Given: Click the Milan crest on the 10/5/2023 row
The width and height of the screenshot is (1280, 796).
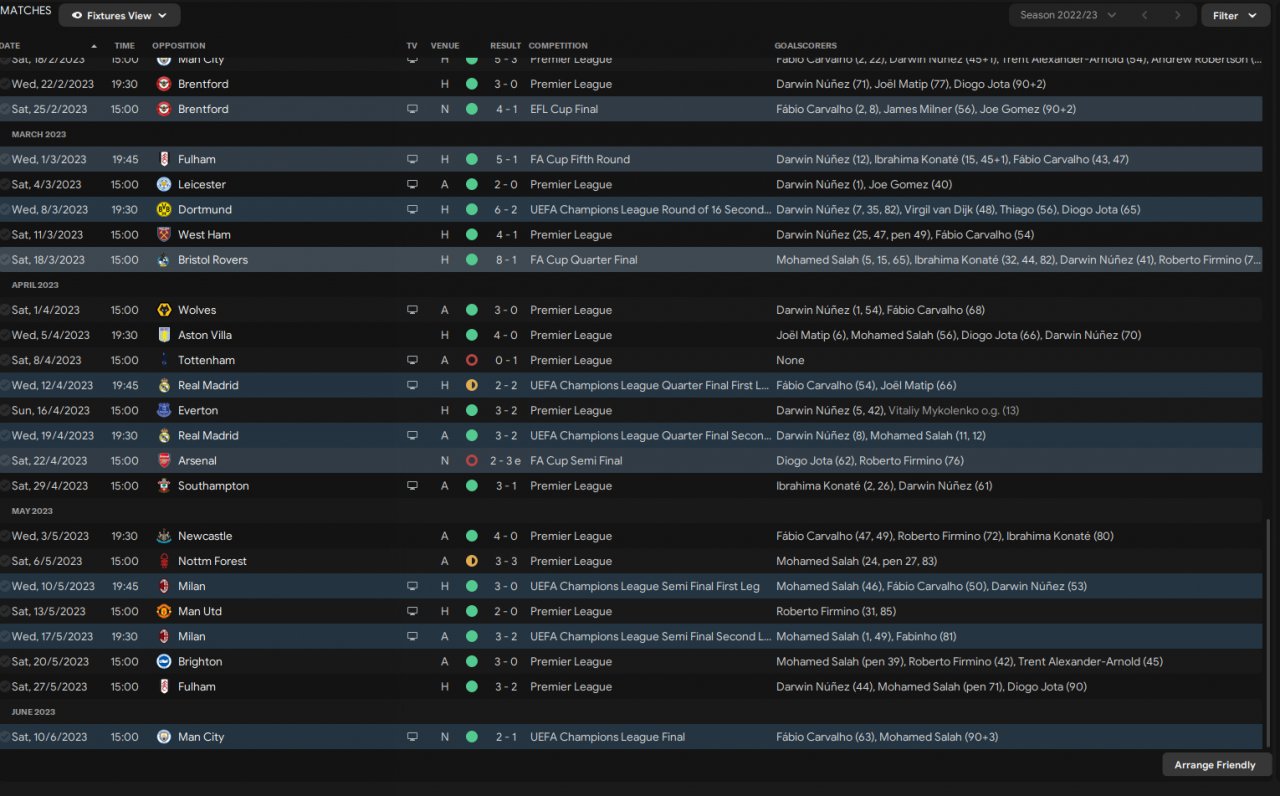Looking at the screenshot, I should pos(164,586).
